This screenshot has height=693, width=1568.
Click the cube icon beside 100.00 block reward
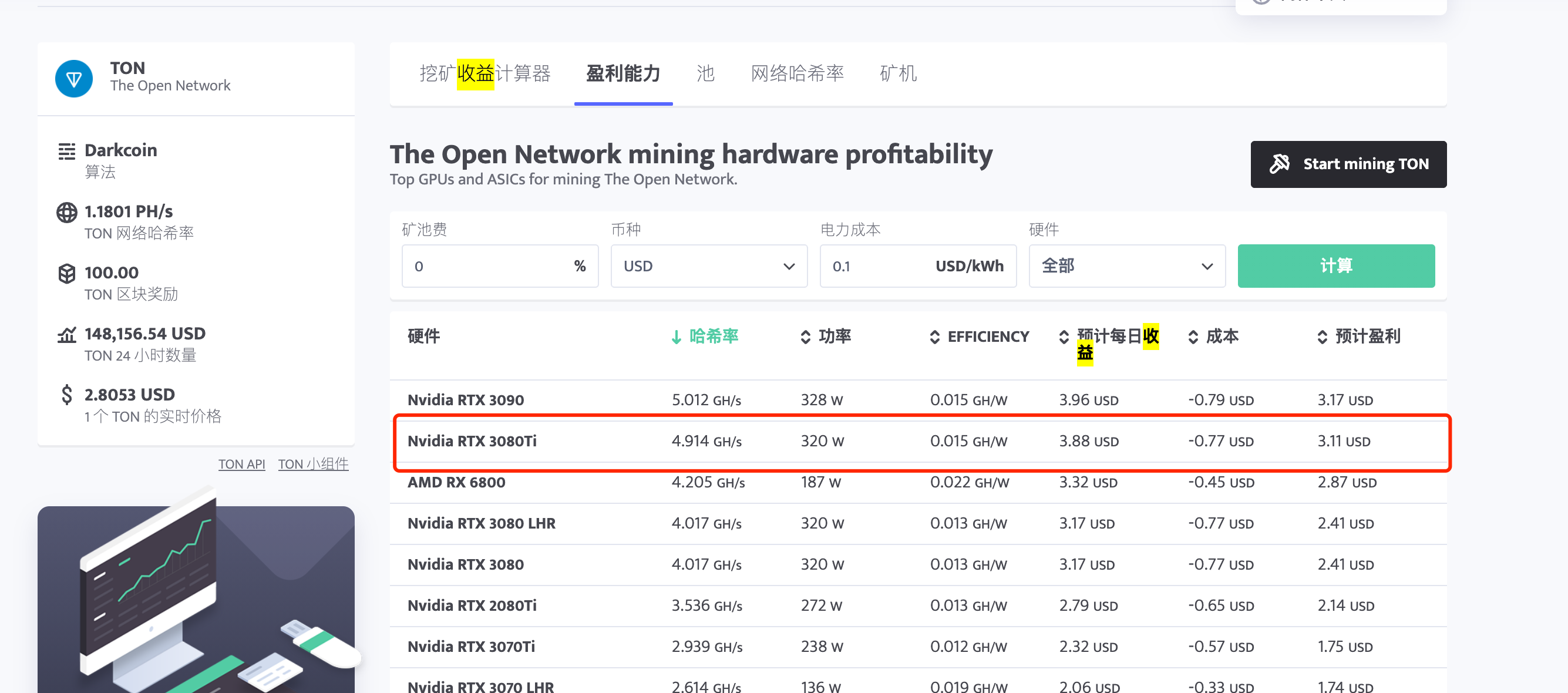66,274
